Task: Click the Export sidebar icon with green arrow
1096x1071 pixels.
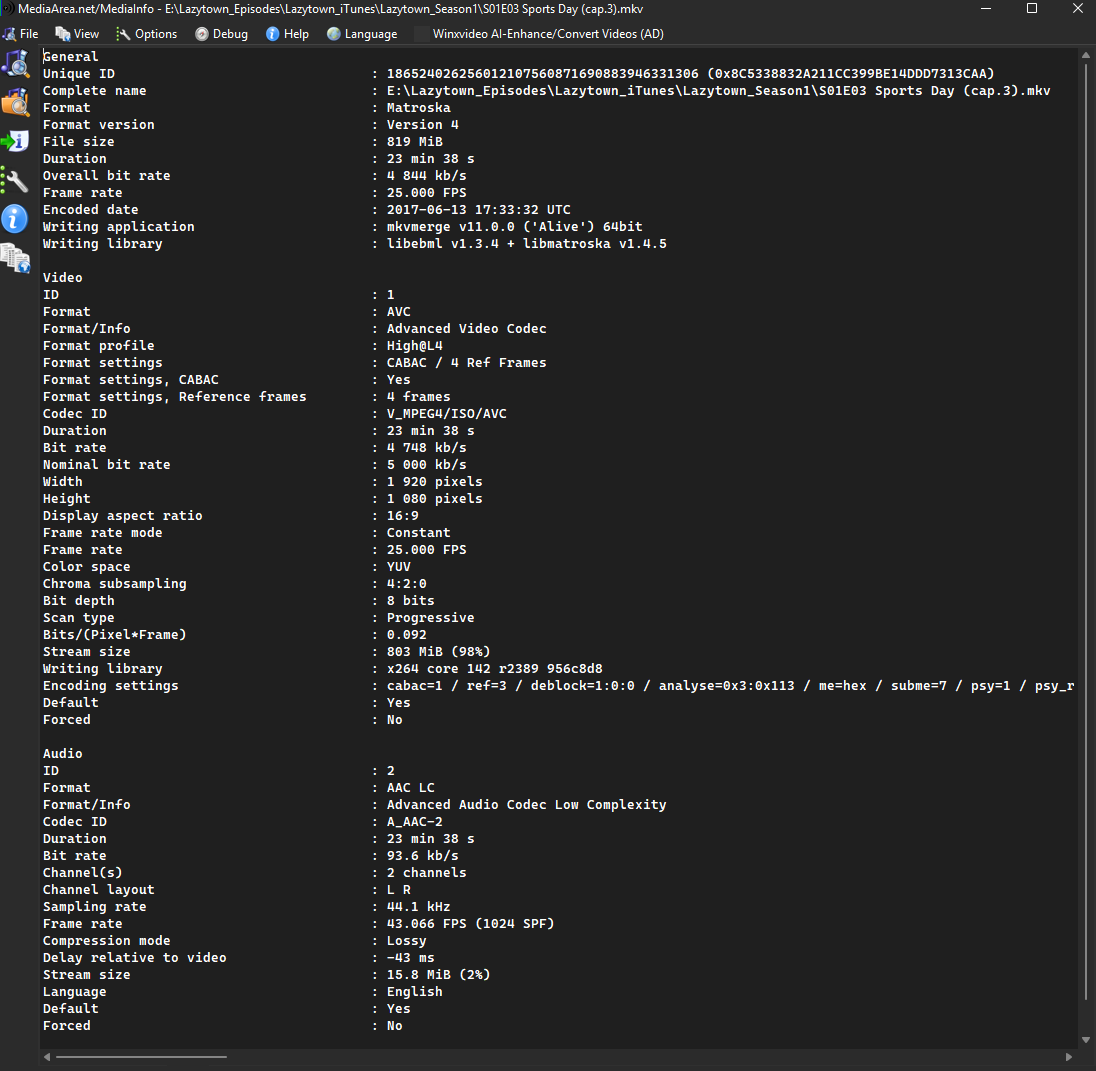Action: click(x=15, y=141)
